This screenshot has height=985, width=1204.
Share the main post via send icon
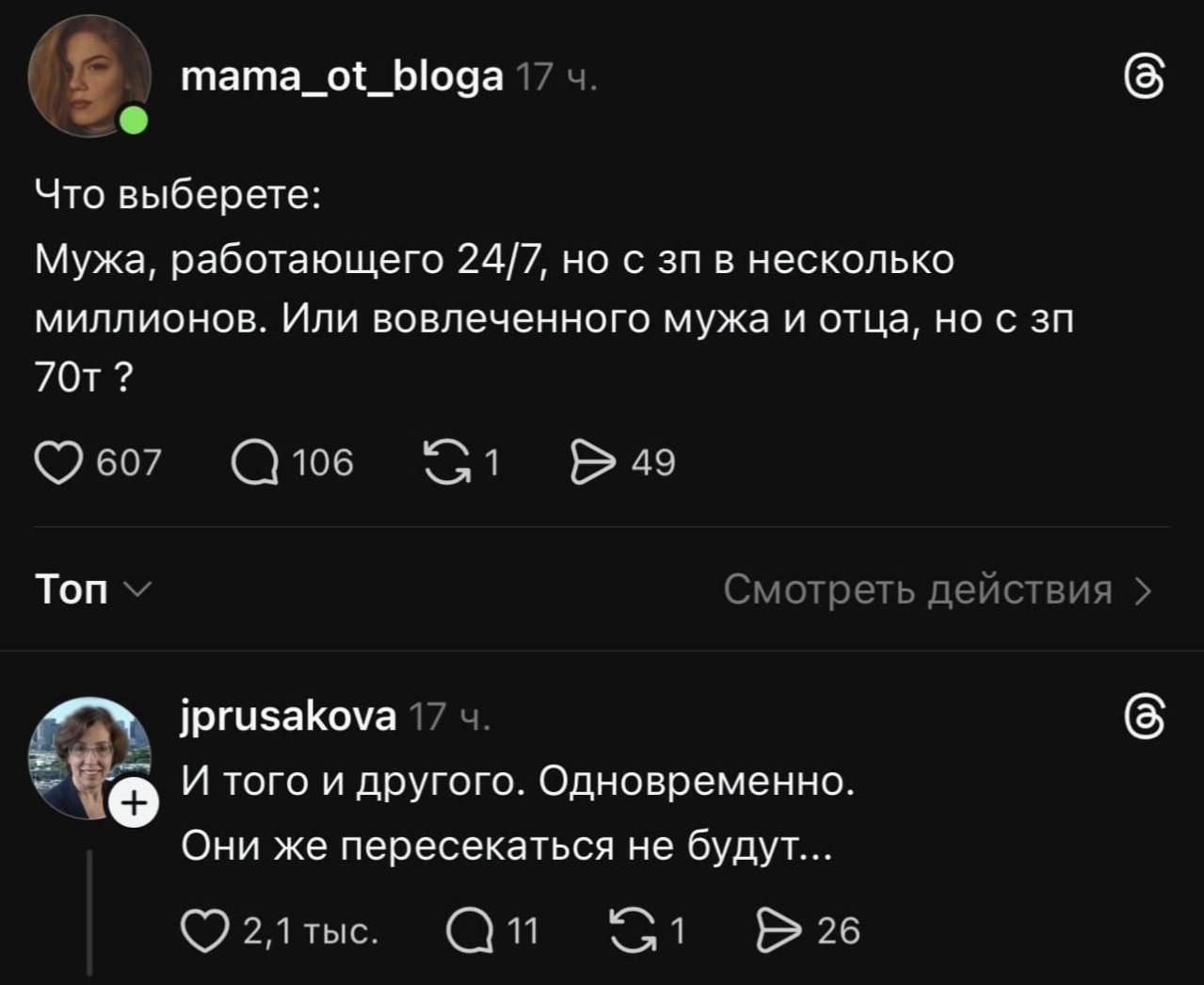point(593,463)
